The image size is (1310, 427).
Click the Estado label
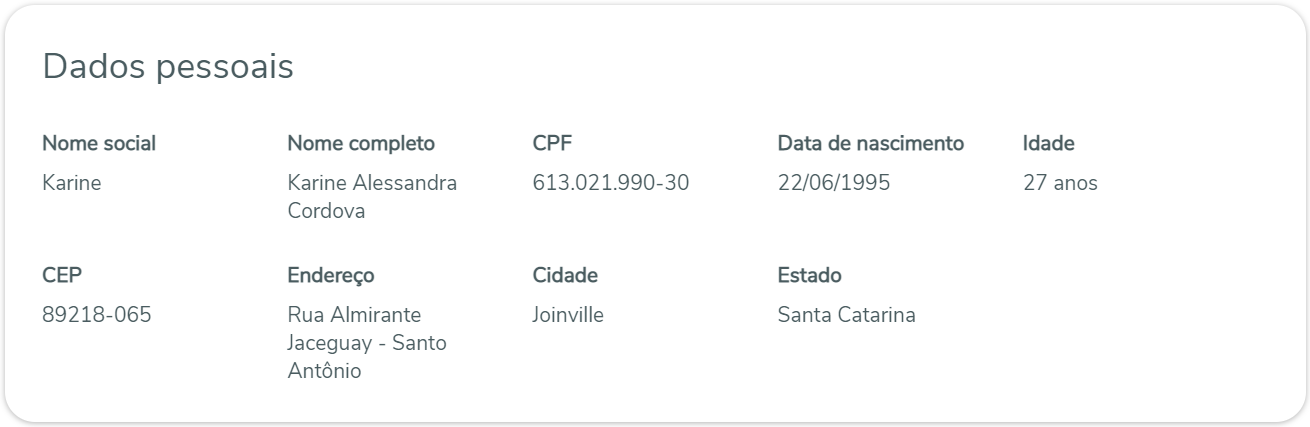pyautogui.click(x=809, y=275)
